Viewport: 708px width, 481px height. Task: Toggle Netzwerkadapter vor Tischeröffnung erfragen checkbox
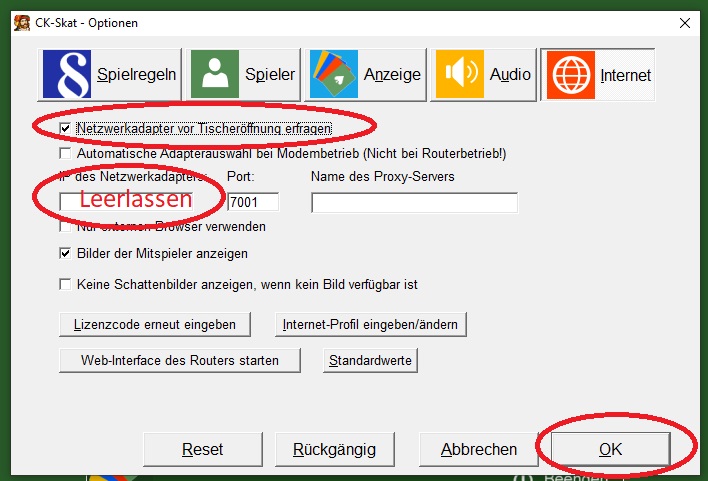pyautogui.click(x=66, y=129)
